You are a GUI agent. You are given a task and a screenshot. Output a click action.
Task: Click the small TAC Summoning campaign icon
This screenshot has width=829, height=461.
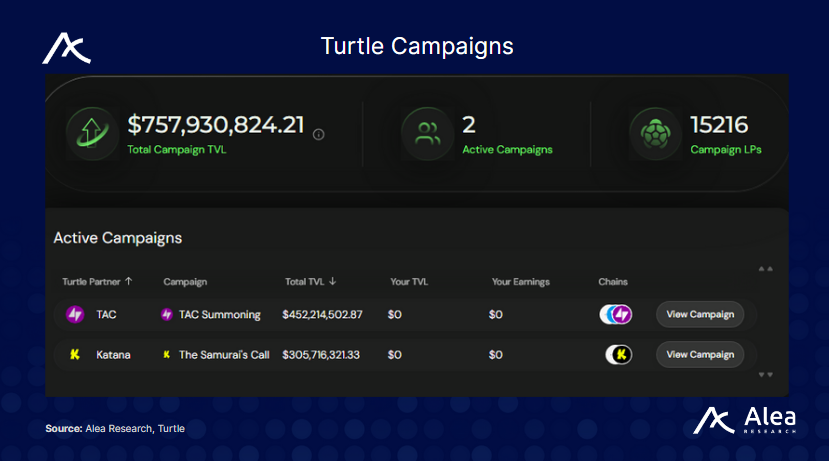pyautogui.click(x=167, y=315)
